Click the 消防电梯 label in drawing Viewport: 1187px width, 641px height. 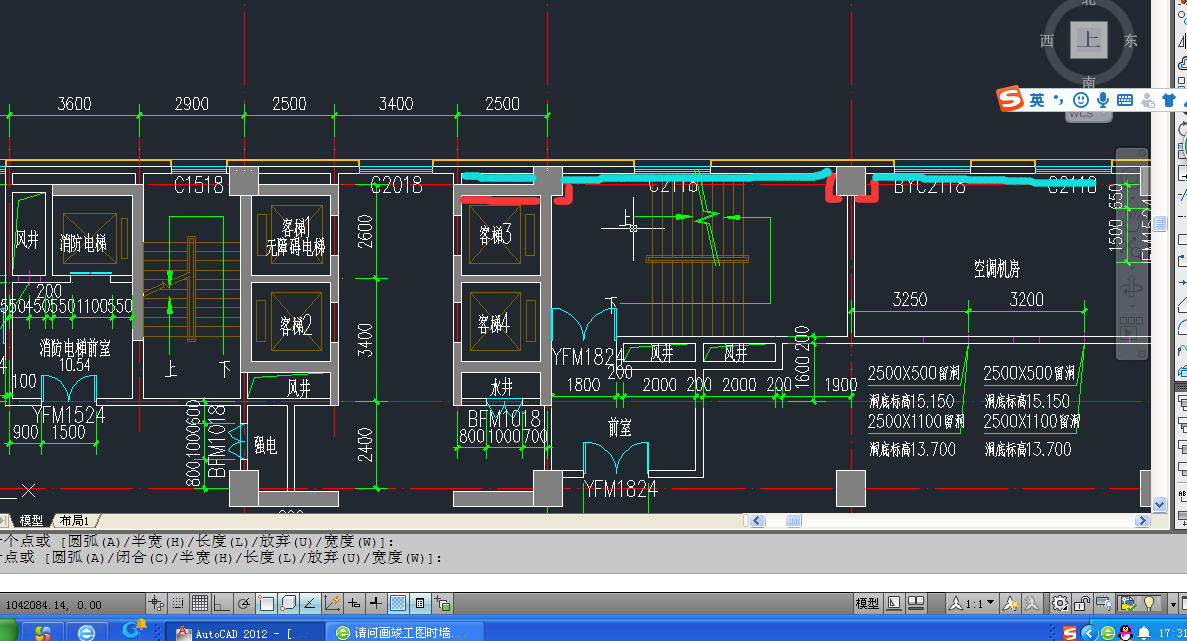pyautogui.click(x=83, y=243)
